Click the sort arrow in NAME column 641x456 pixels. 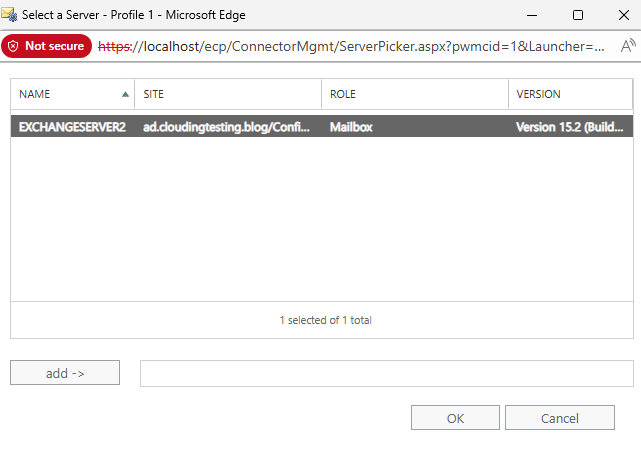click(125, 94)
